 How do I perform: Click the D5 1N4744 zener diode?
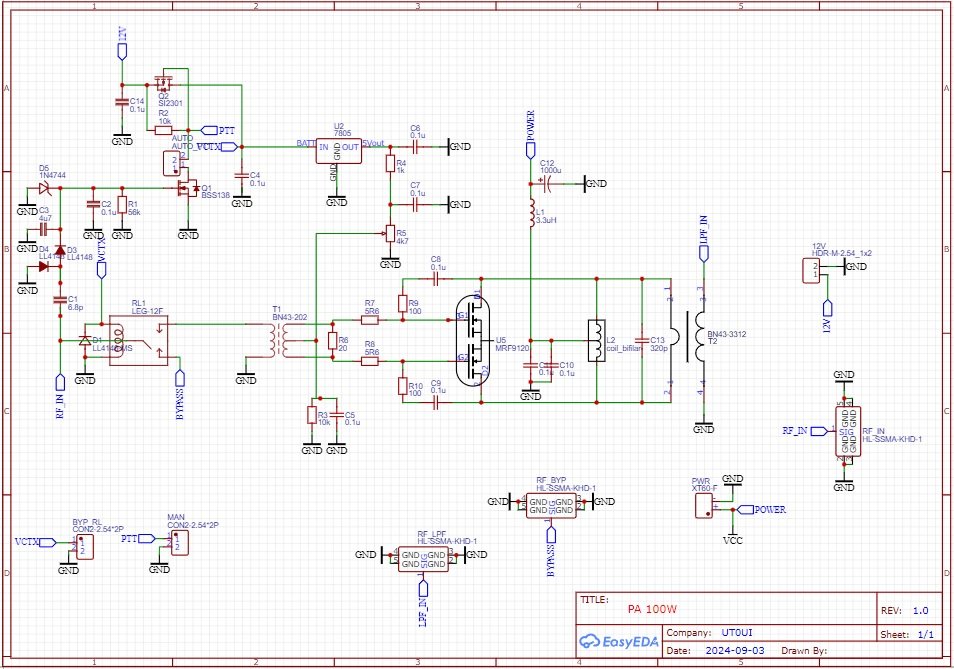[x=44, y=187]
